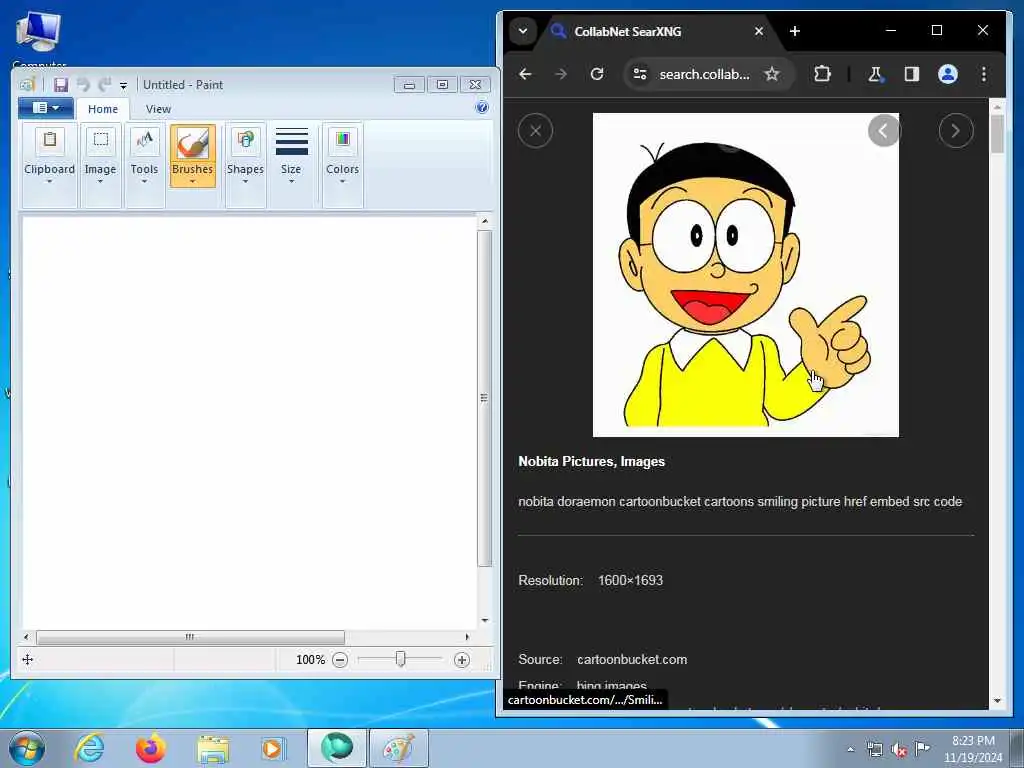Click the white Paint canvas
Image resolution: width=1024 pixels, height=768 pixels.
pos(249,423)
